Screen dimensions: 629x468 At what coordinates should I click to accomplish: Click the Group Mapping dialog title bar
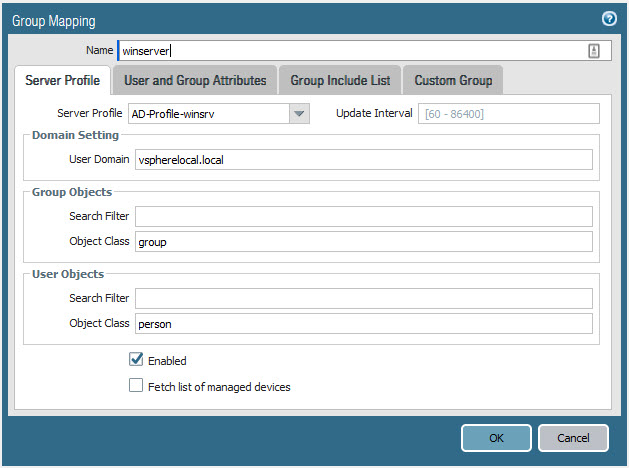click(x=300, y=19)
